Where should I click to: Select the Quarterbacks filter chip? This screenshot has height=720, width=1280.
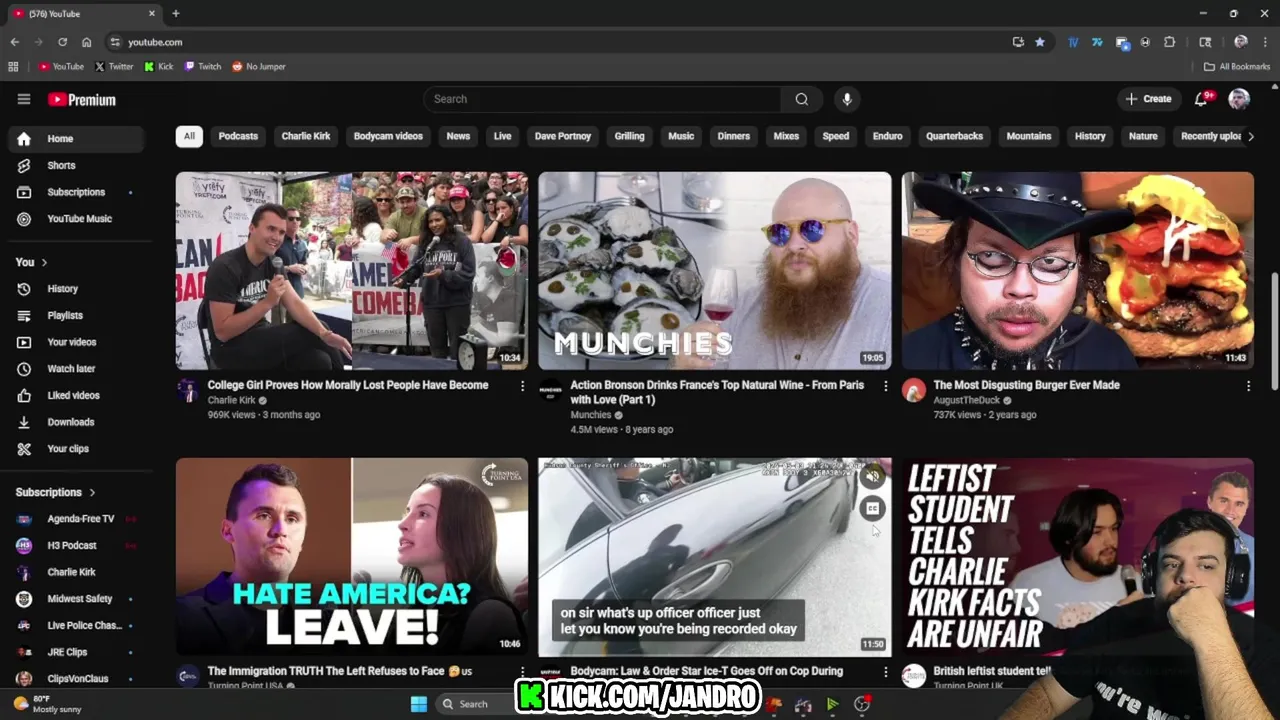pos(954,136)
